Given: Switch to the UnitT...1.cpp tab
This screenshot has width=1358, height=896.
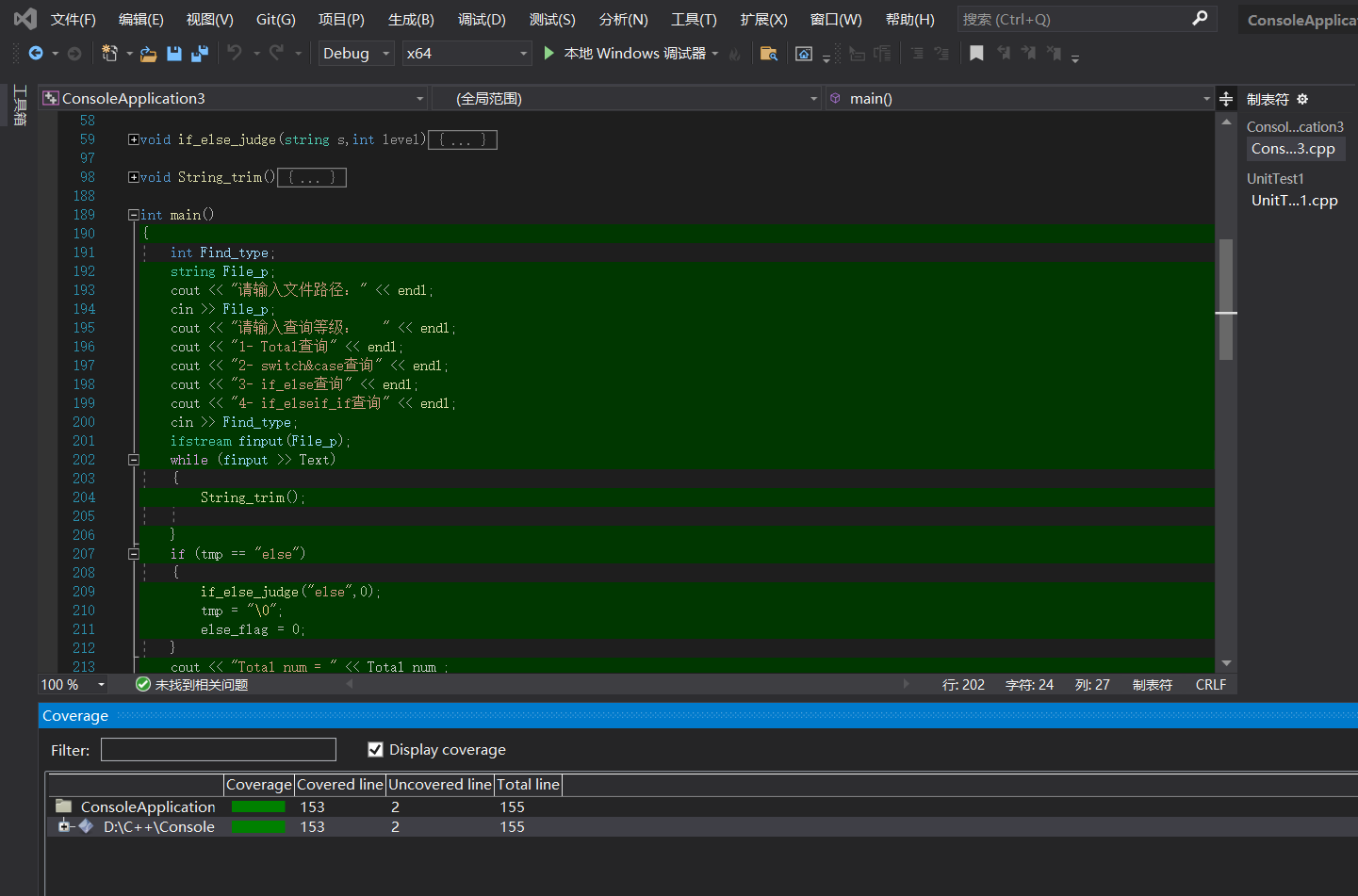Looking at the screenshot, I should [x=1294, y=201].
